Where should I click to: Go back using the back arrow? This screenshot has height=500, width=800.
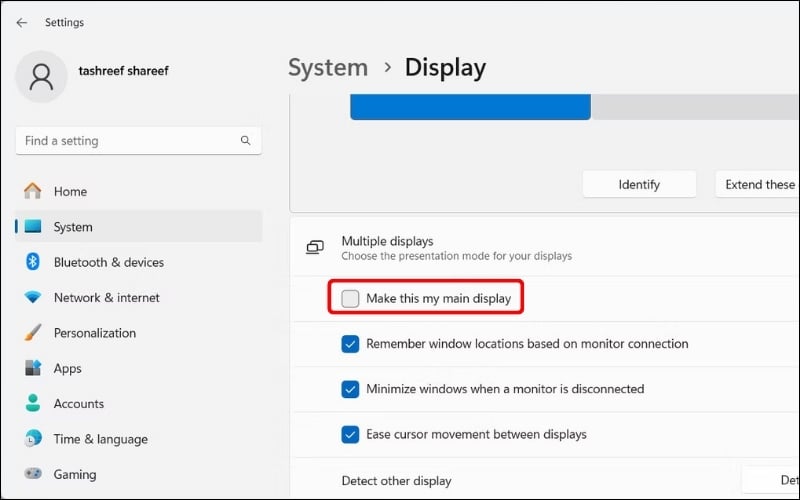[x=22, y=22]
